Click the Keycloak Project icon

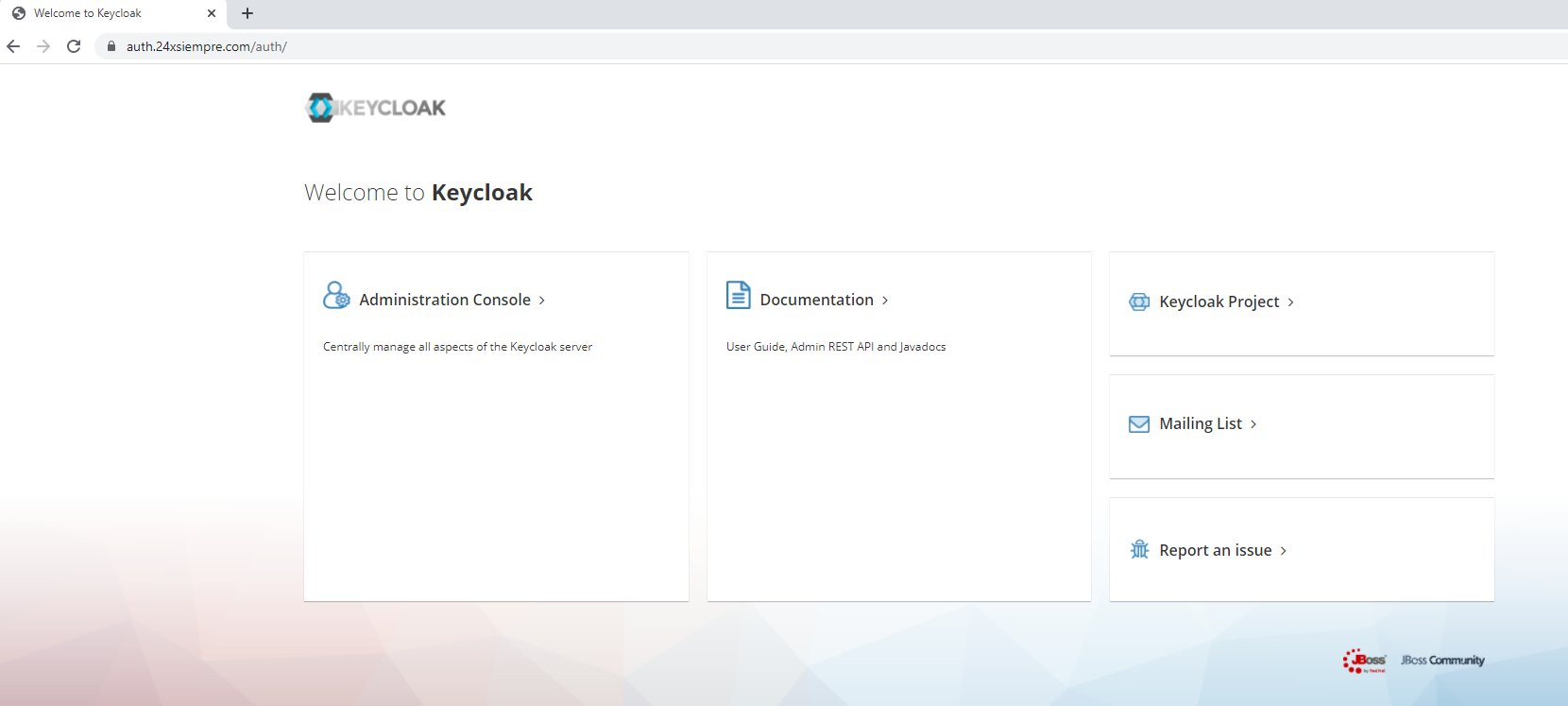click(x=1139, y=301)
